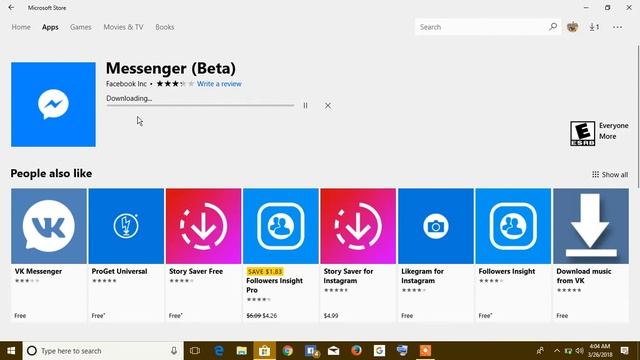Show hidden system tray icons
The height and width of the screenshot is (360, 640).
557,351
